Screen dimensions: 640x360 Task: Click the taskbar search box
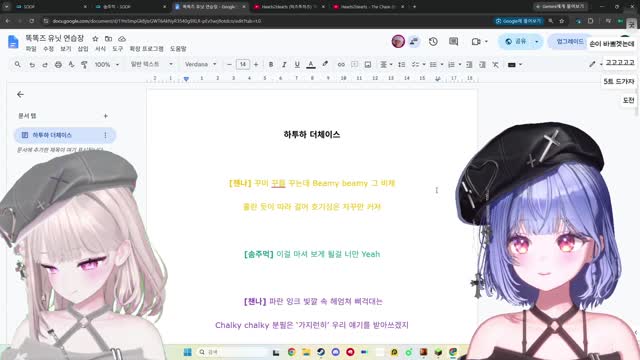point(232,352)
